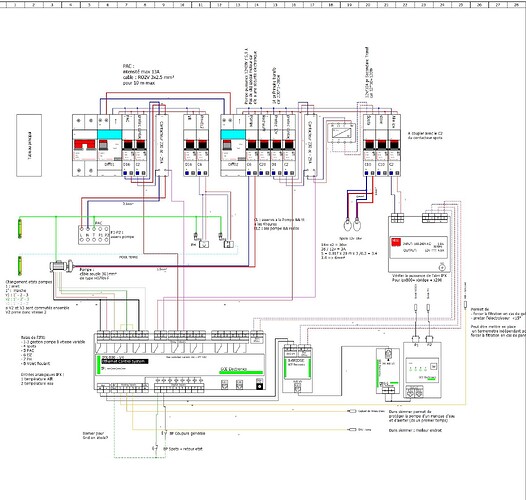This screenshot has width=526, height=500.
Task: Click the P1 probe connector on the regulator
Action: 416,339
